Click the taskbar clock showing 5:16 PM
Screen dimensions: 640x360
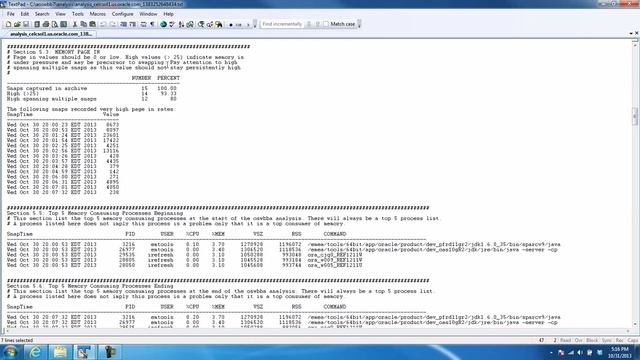pos(620,353)
